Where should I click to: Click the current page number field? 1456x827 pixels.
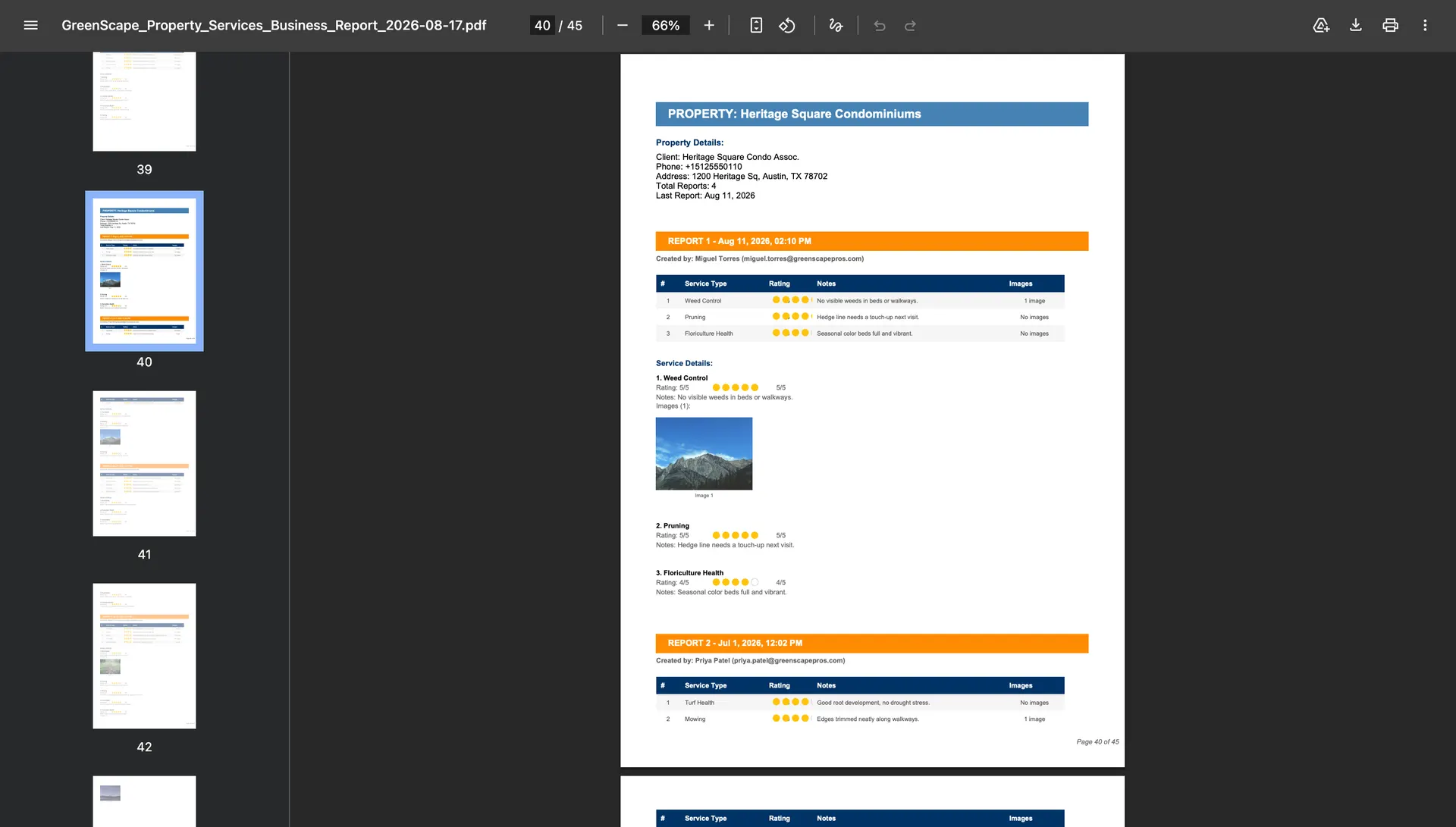point(542,25)
